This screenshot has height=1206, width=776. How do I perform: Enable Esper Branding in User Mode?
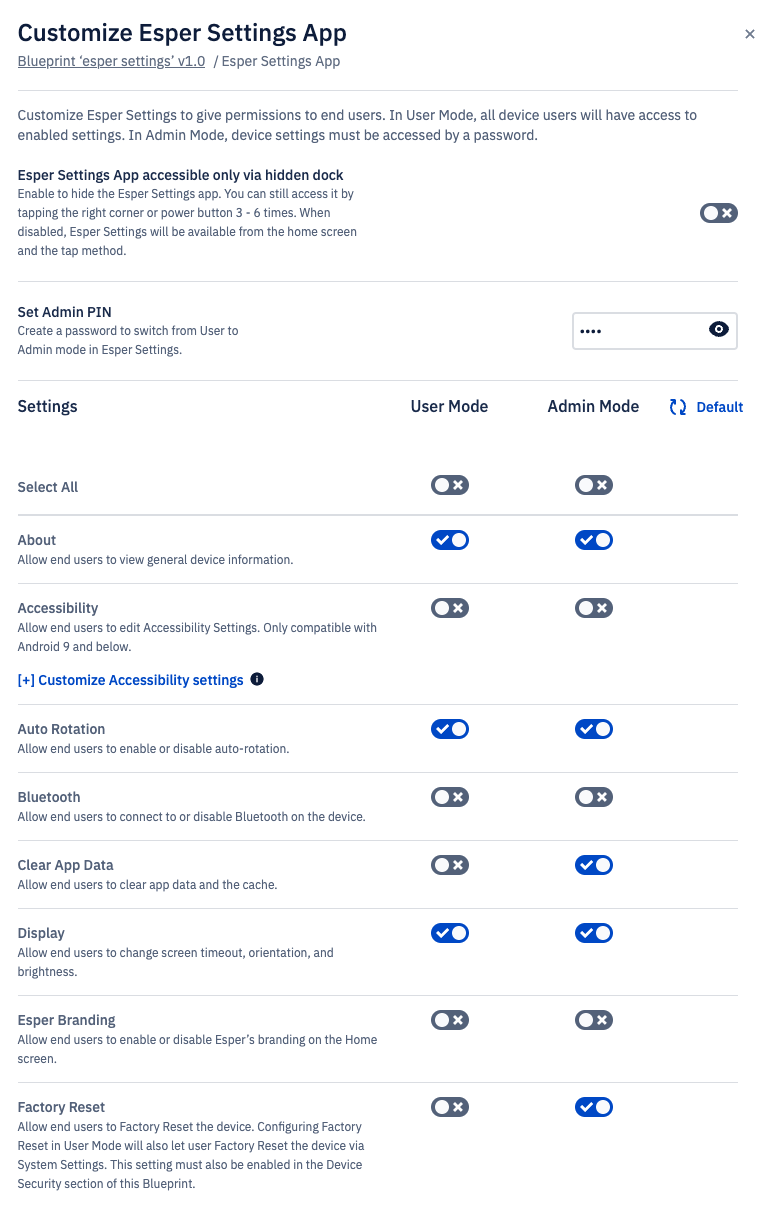tap(450, 1020)
